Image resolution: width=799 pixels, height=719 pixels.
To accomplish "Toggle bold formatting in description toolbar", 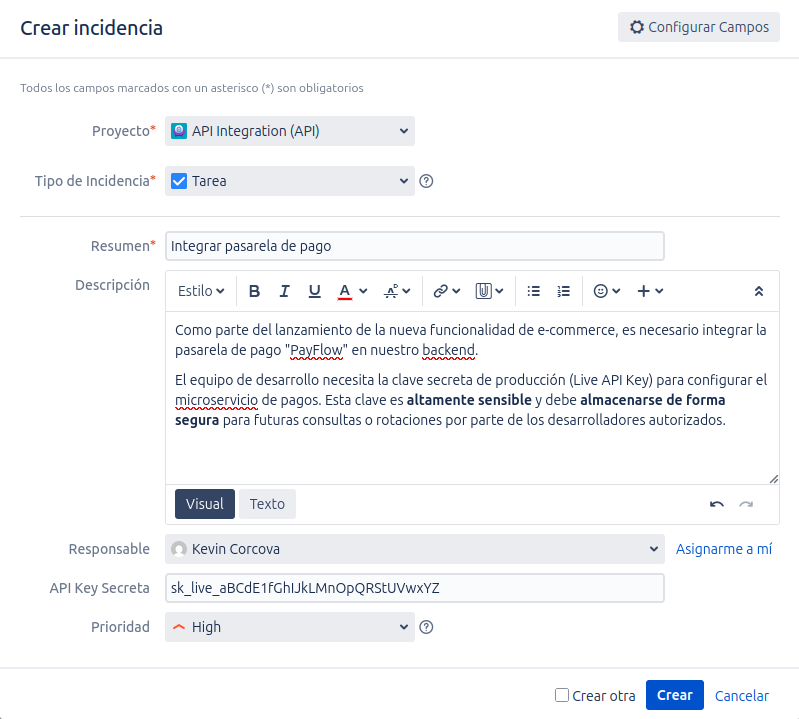I will click(x=254, y=291).
